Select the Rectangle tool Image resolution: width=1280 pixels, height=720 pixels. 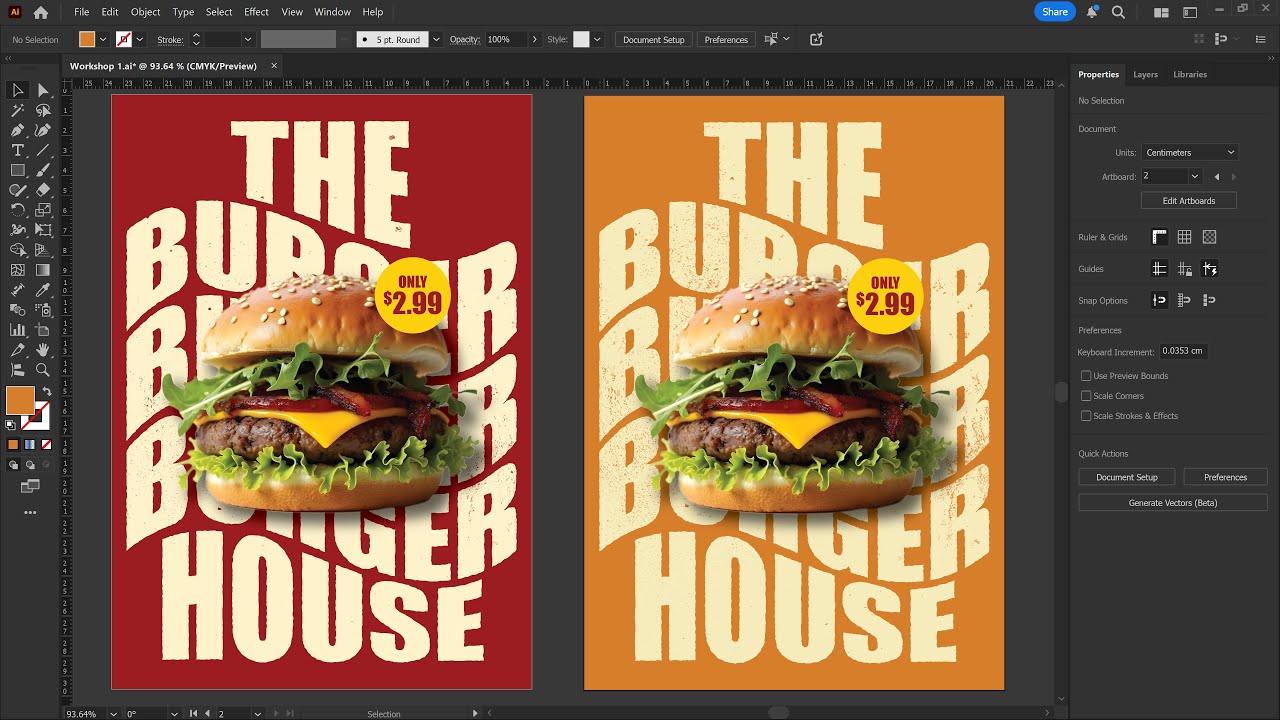click(18, 170)
